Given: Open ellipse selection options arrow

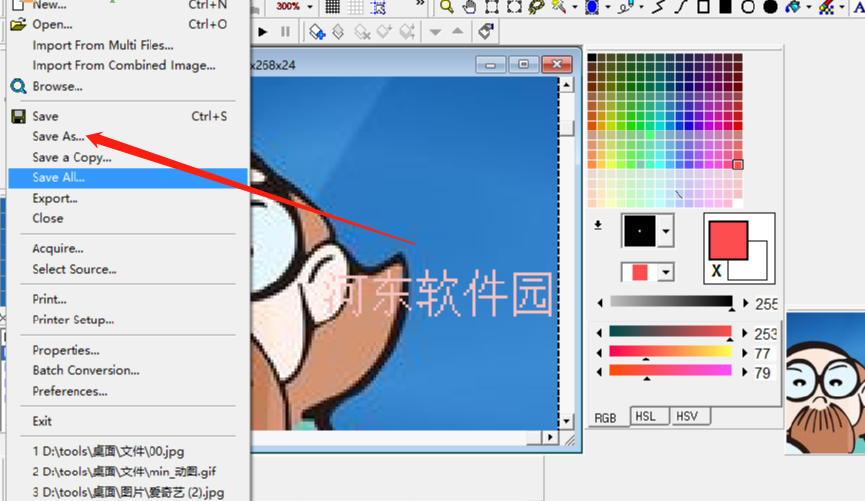Looking at the screenshot, I should pyautogui.click(x=607, y=7).
